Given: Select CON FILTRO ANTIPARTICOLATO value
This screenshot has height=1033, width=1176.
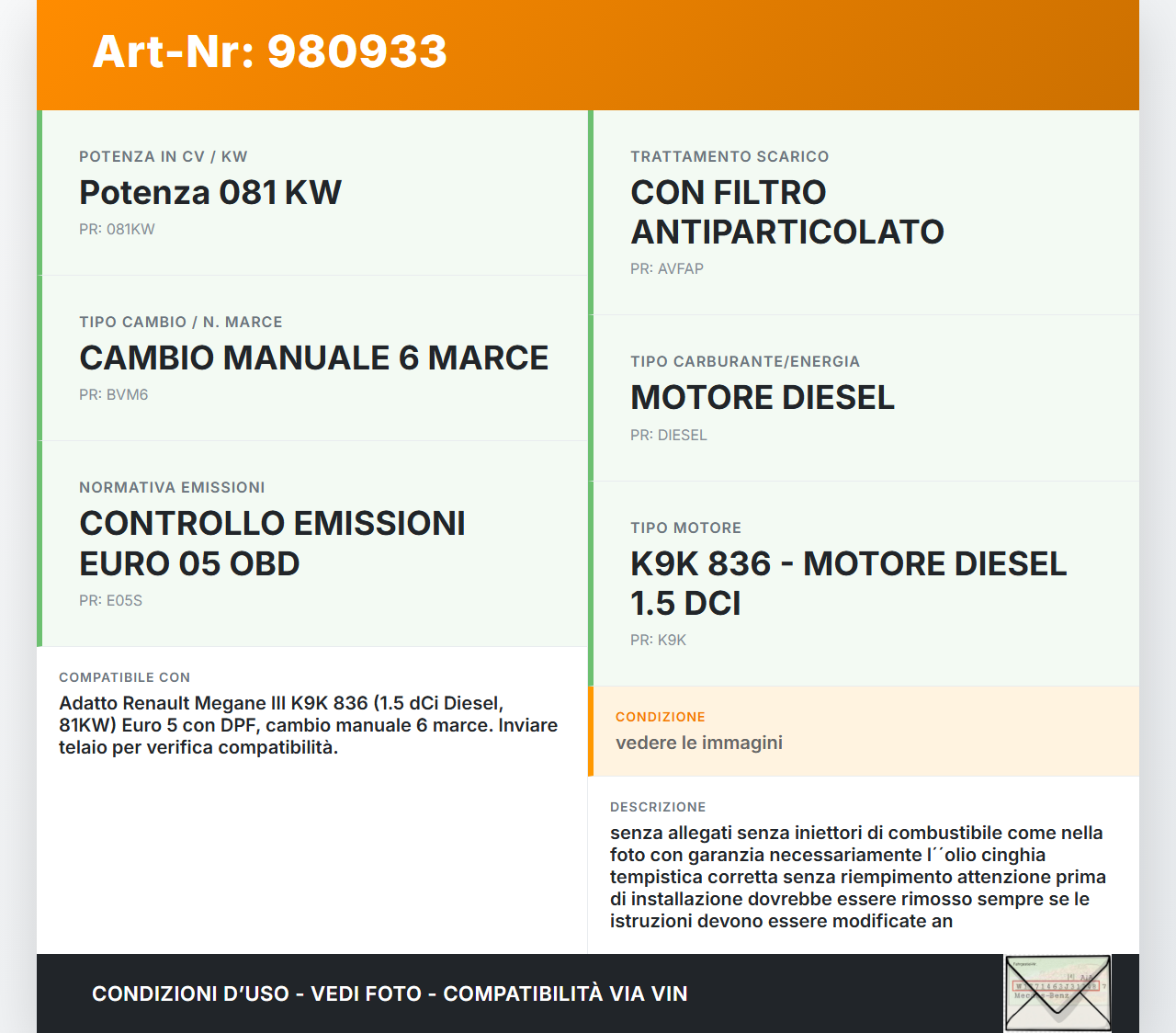Looking at the screenshot, I should pyautogui.click(x=786, y=212).
